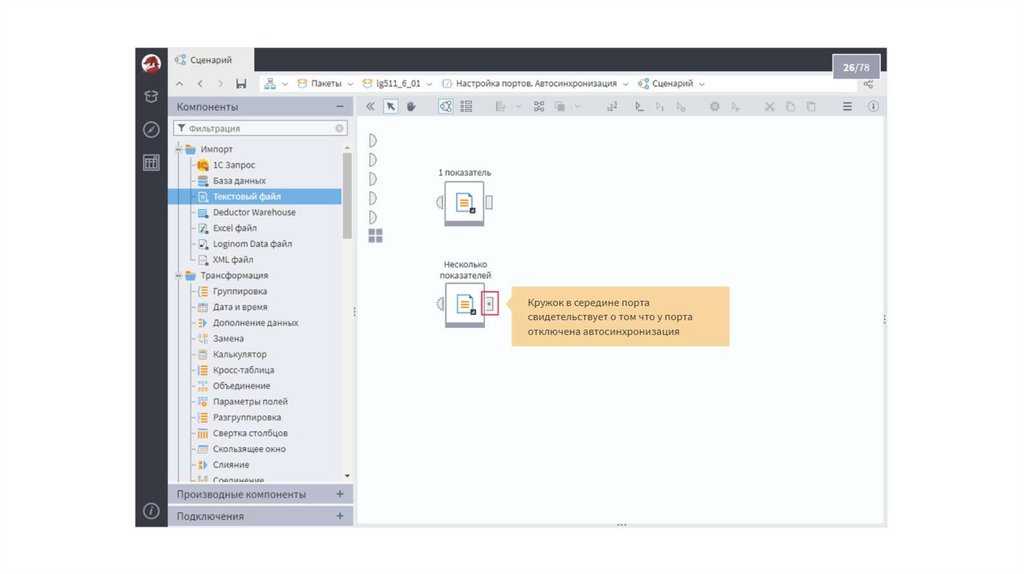Select the pointer (arrow) tool in toolbar
1024x574 pixels.
(x=391, y=106)
